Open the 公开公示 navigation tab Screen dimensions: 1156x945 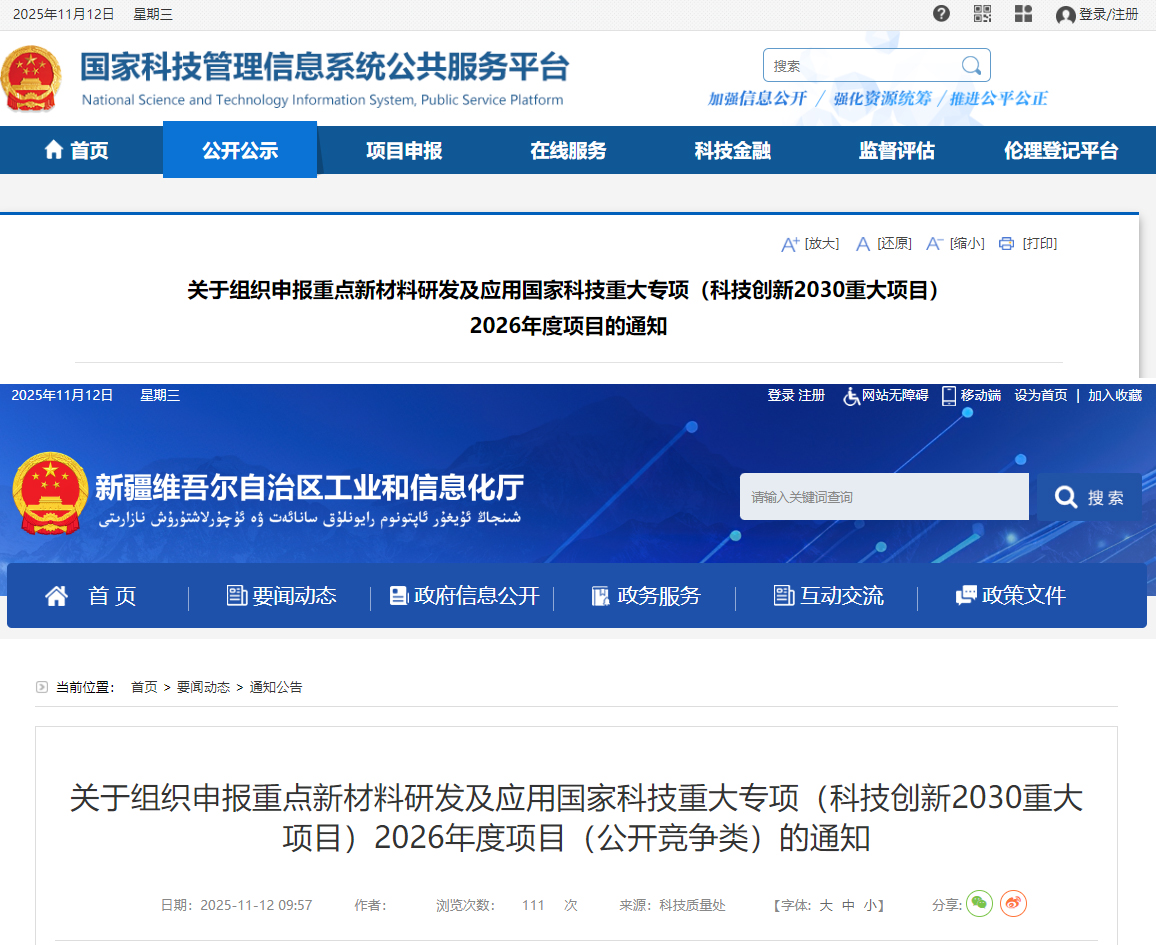click(x=240, y=151)
